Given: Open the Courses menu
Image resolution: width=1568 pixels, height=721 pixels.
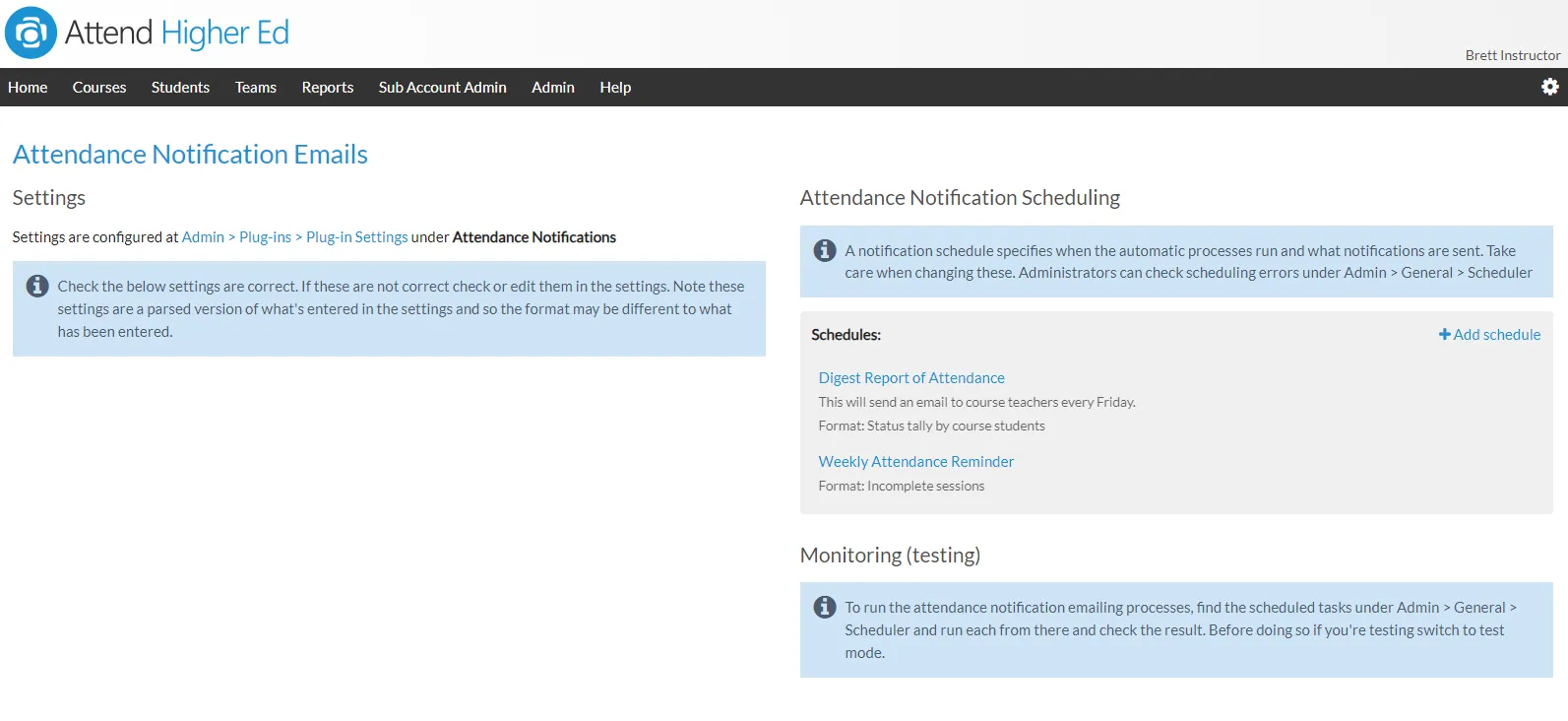Looking at the screenshot, I should point(99,87).
